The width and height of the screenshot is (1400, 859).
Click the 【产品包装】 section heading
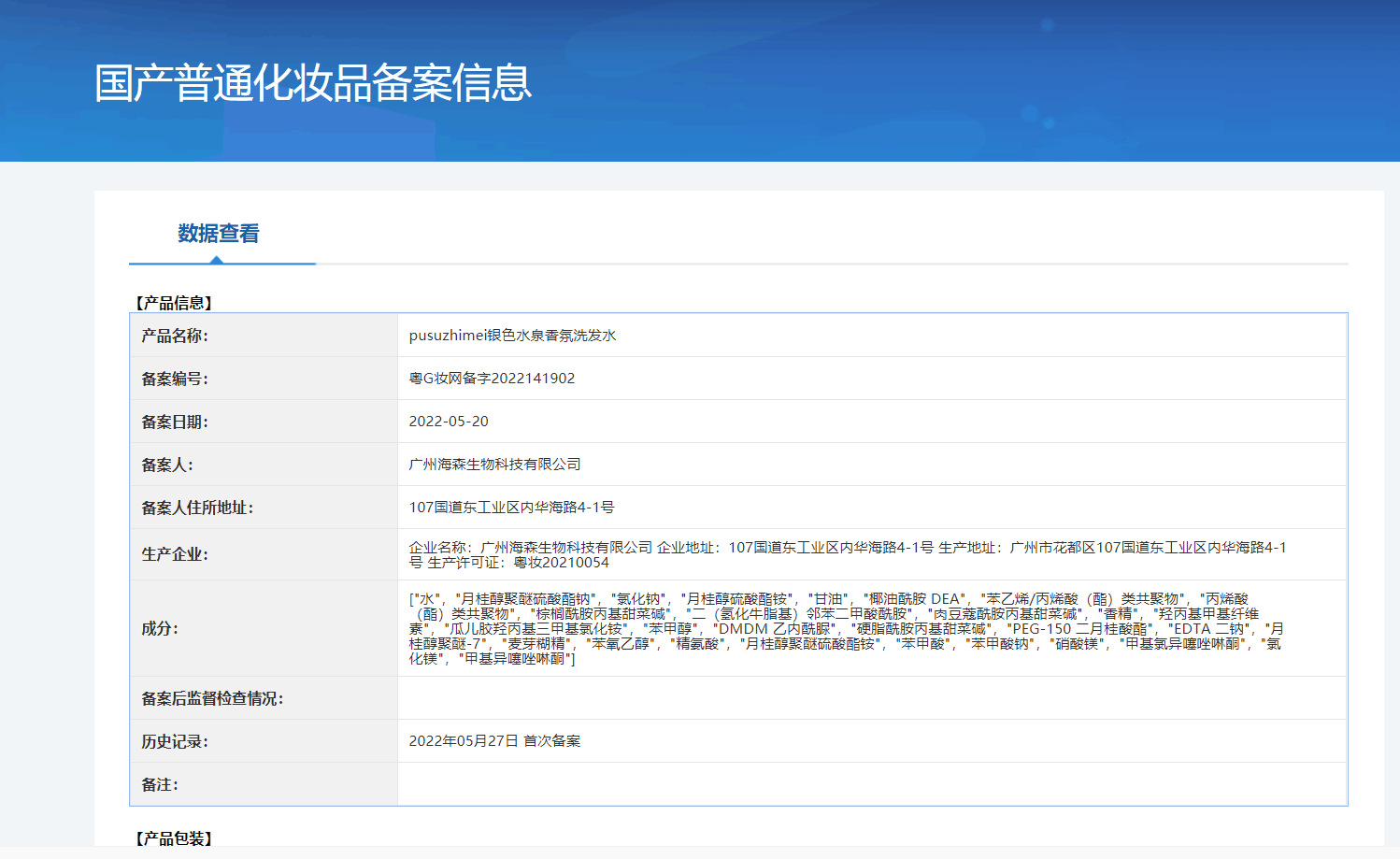point(174,838)
